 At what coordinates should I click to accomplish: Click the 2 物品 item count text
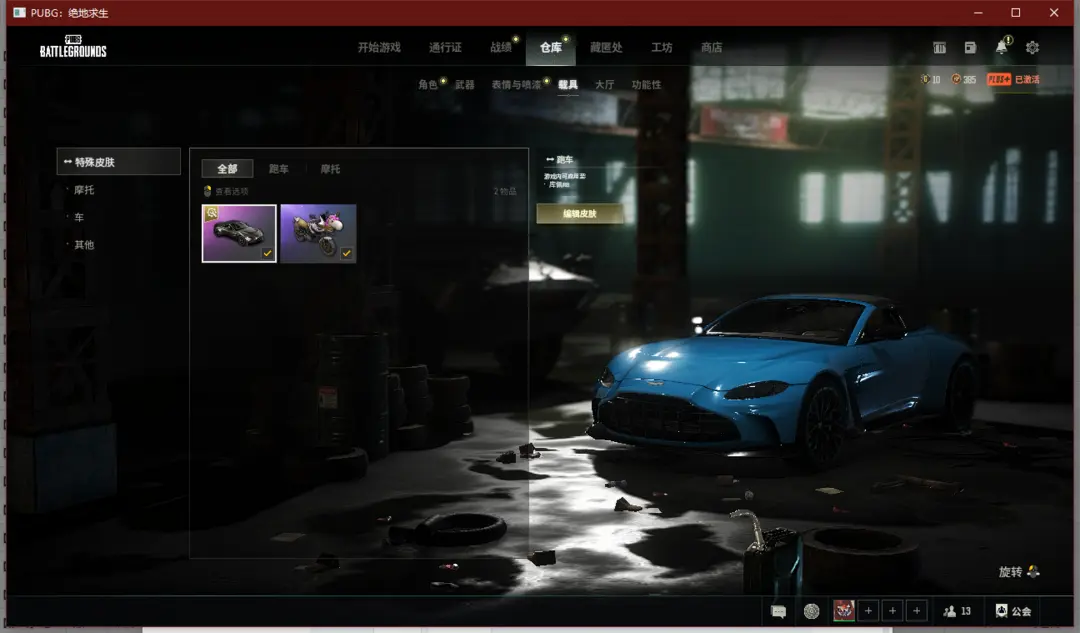click(505, 191)
